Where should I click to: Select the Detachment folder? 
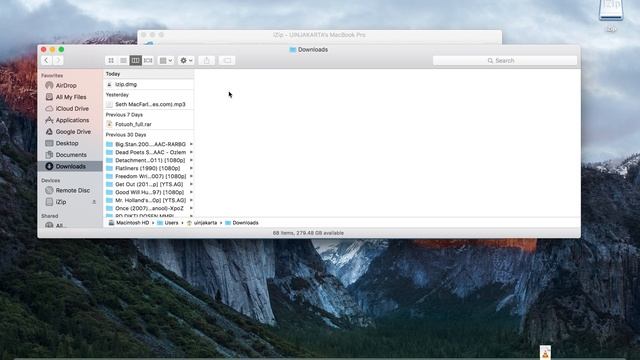pos(149,160)
